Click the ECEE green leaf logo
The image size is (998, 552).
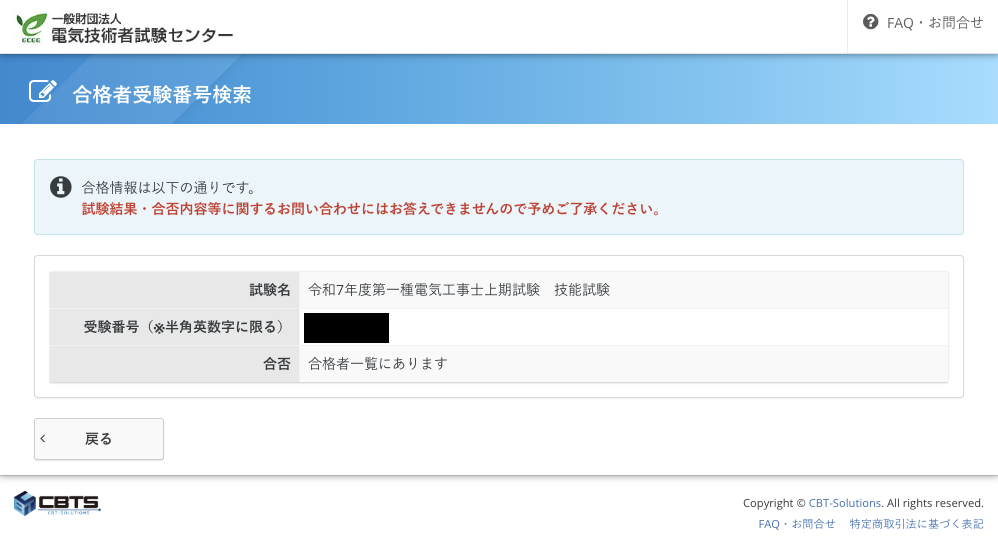pos(31,27)
